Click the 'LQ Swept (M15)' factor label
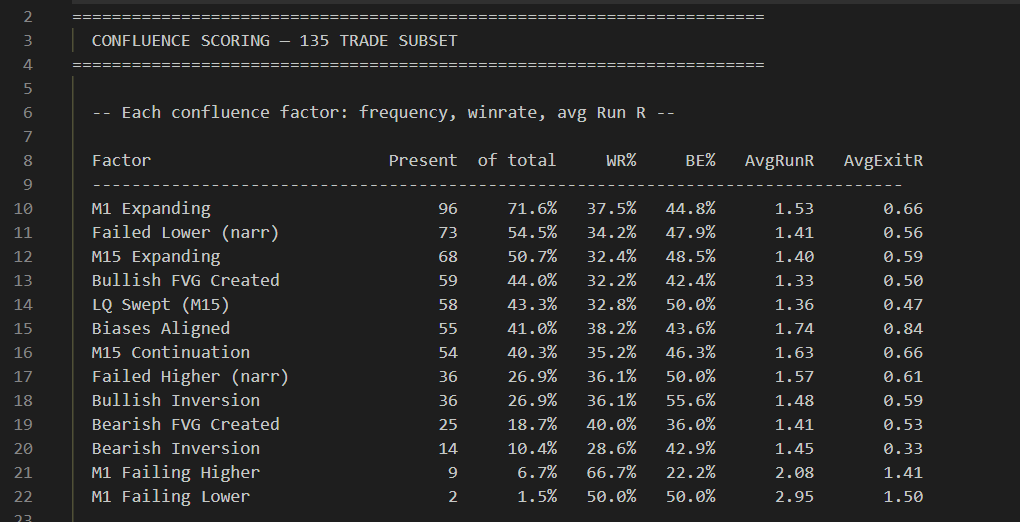Viewport: 1020px width, 522px height. pyautogui.click(x=161, y=305)
